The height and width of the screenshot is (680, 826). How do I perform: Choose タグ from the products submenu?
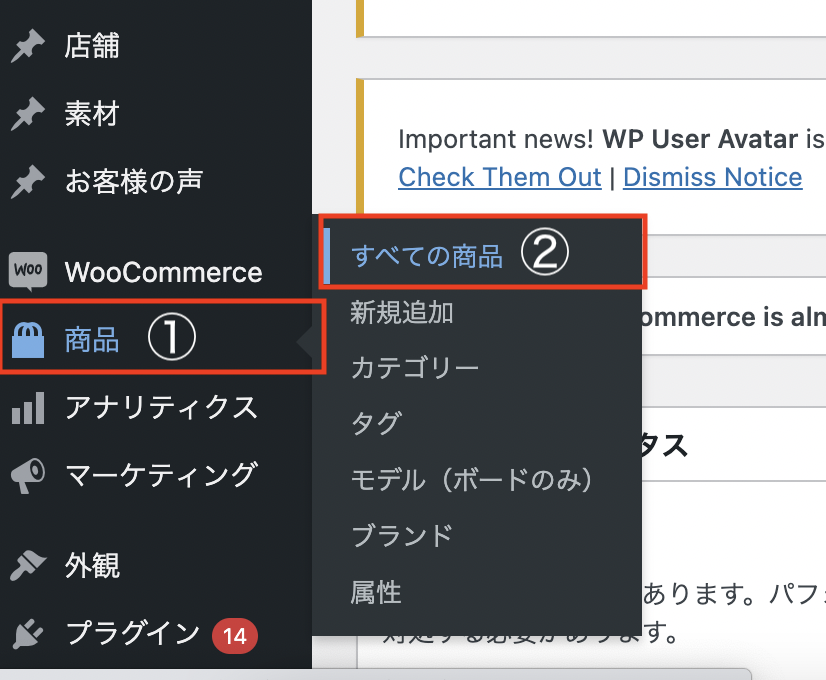point(376,424)
